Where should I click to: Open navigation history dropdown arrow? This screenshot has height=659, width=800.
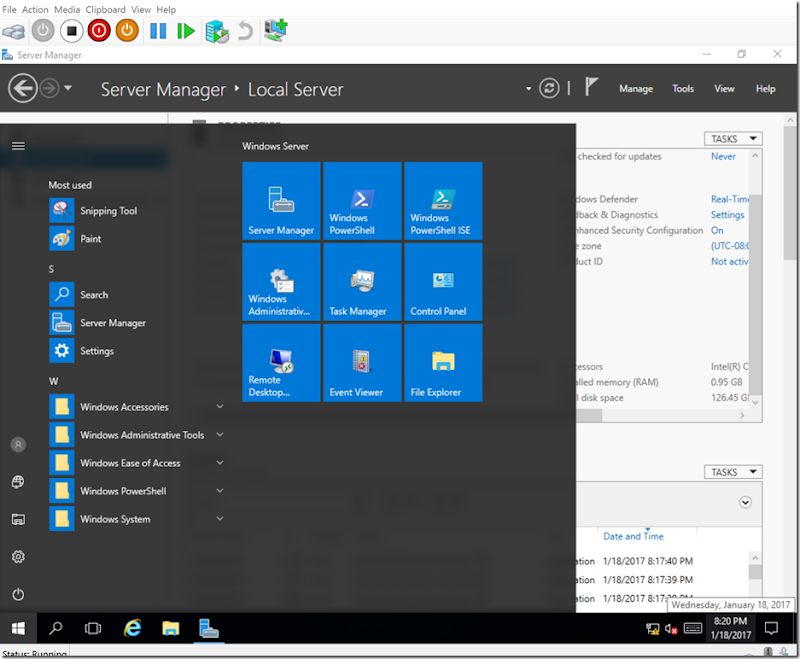pyautogui.click(x=68, y=88)
